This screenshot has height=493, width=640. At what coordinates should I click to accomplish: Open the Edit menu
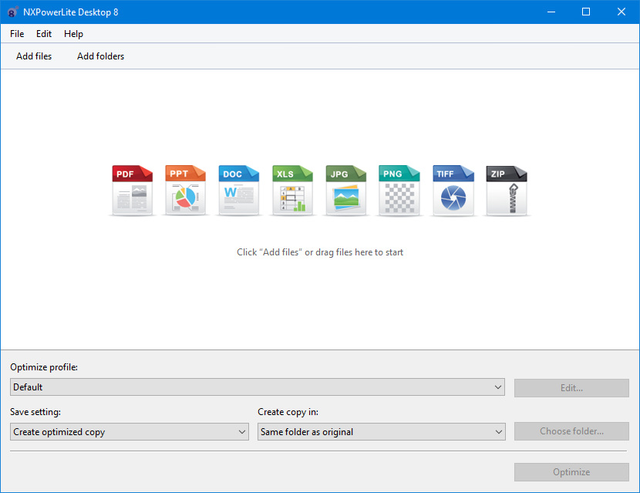click(44, 34)
